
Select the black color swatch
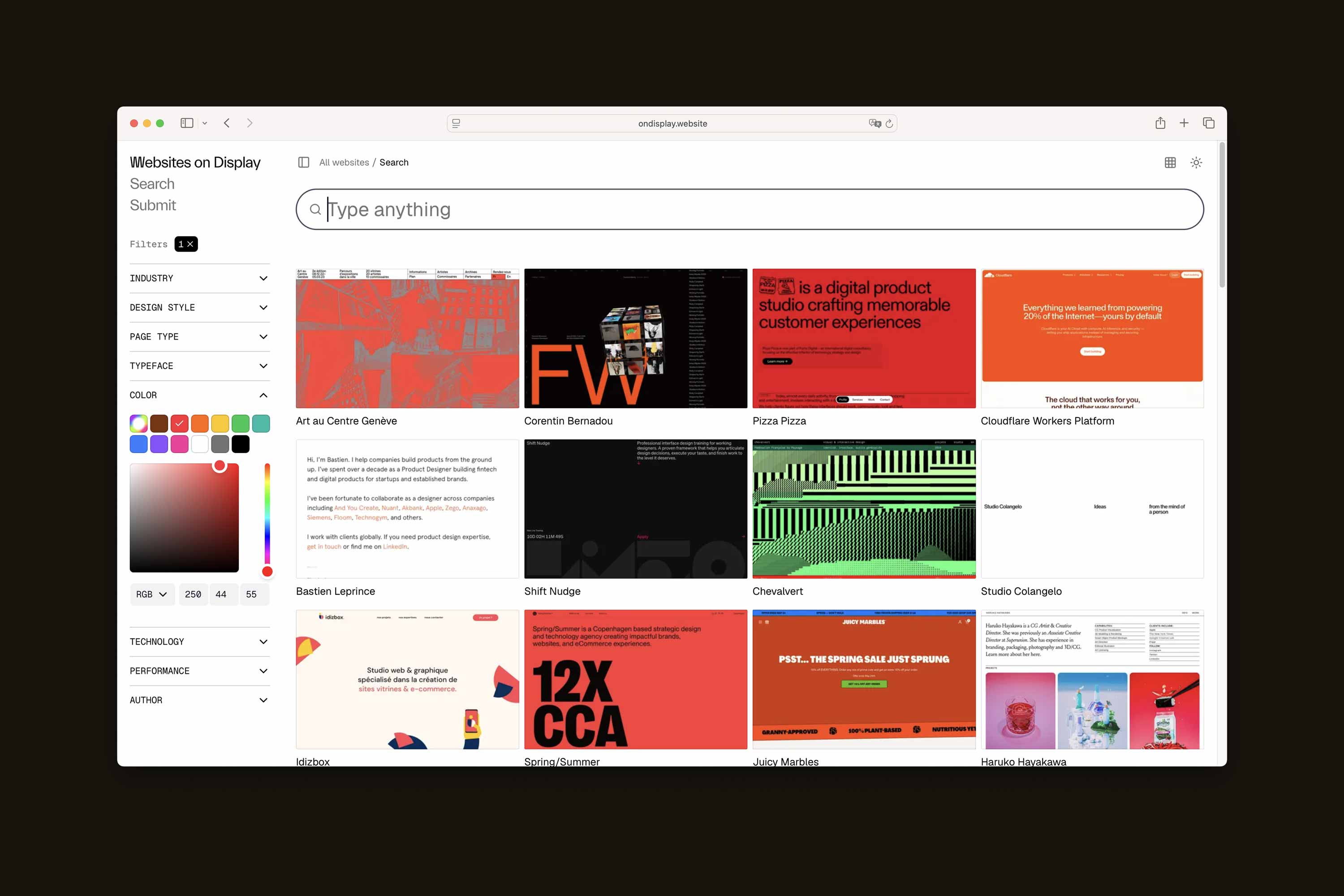click(241, 444)
